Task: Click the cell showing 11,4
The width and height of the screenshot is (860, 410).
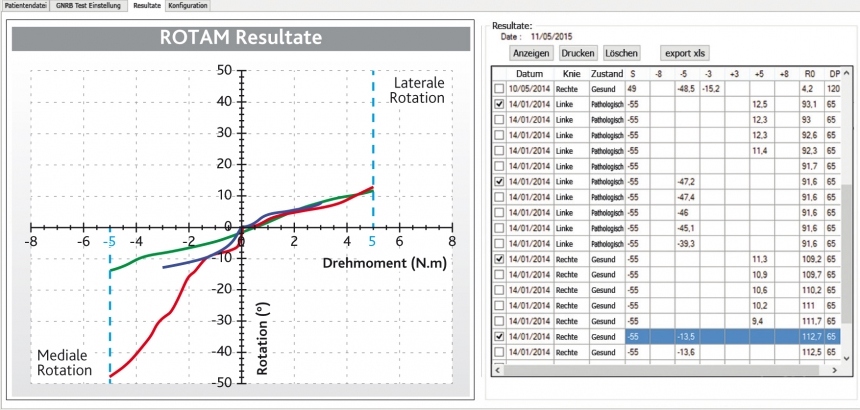Action: click(x=762, y=150)
